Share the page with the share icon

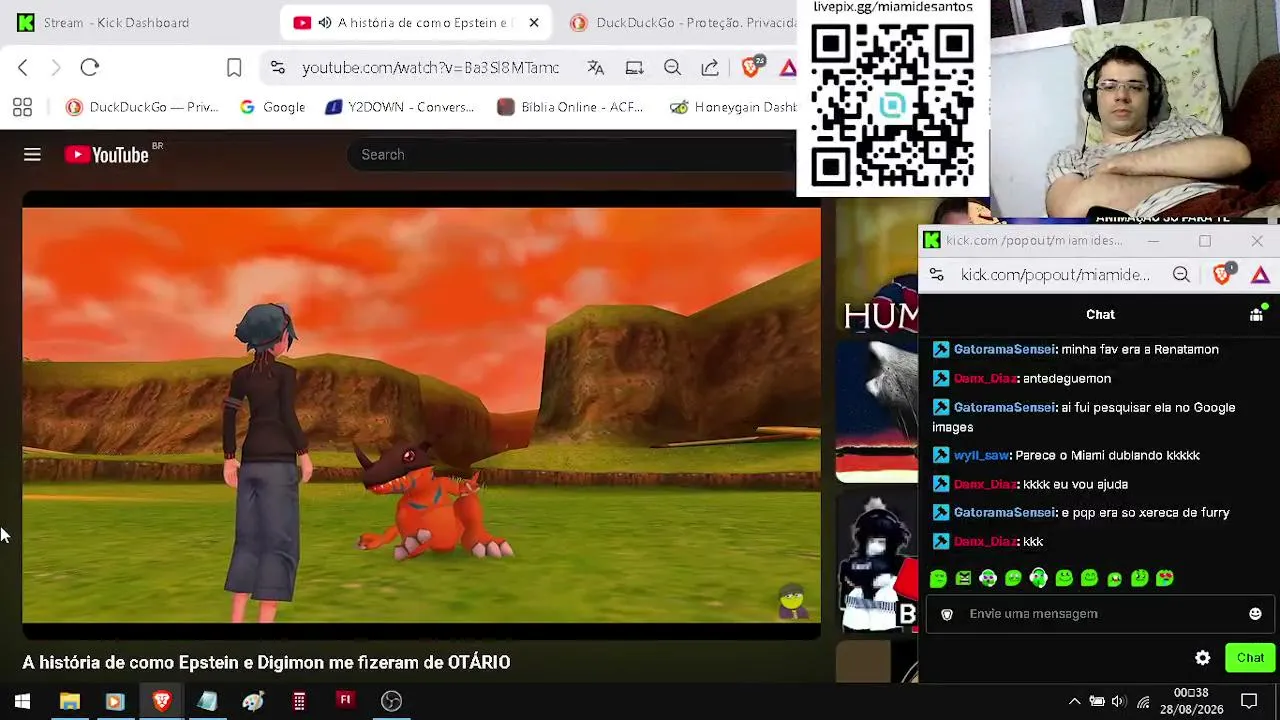(710, 67)
